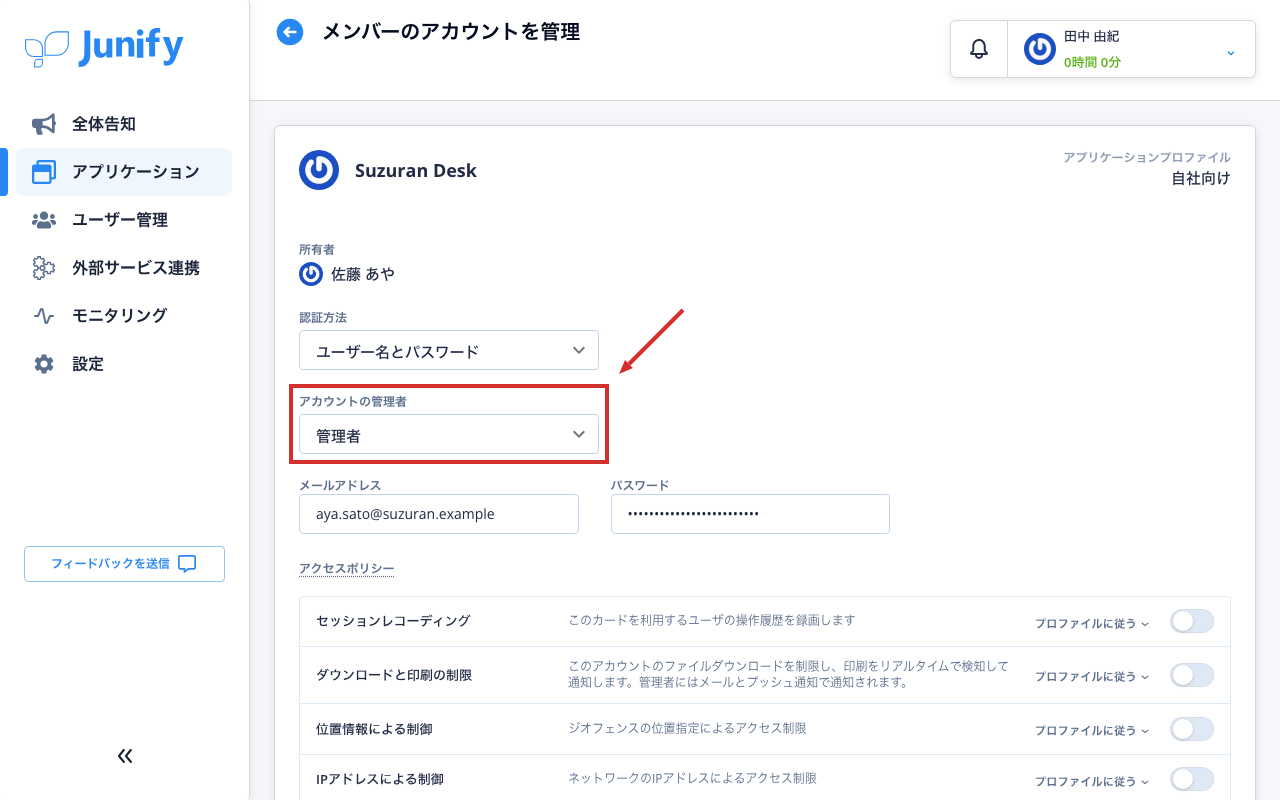
Task: Click the 設定 gear icon
Action: [44, 364]
